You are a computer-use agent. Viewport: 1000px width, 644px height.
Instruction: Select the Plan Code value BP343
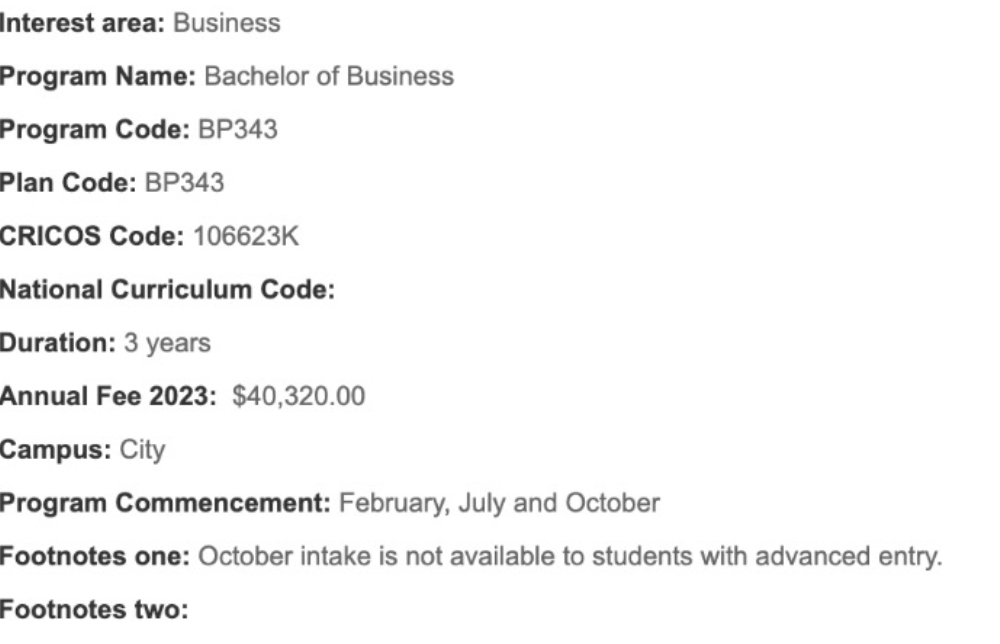coord(184,183)
